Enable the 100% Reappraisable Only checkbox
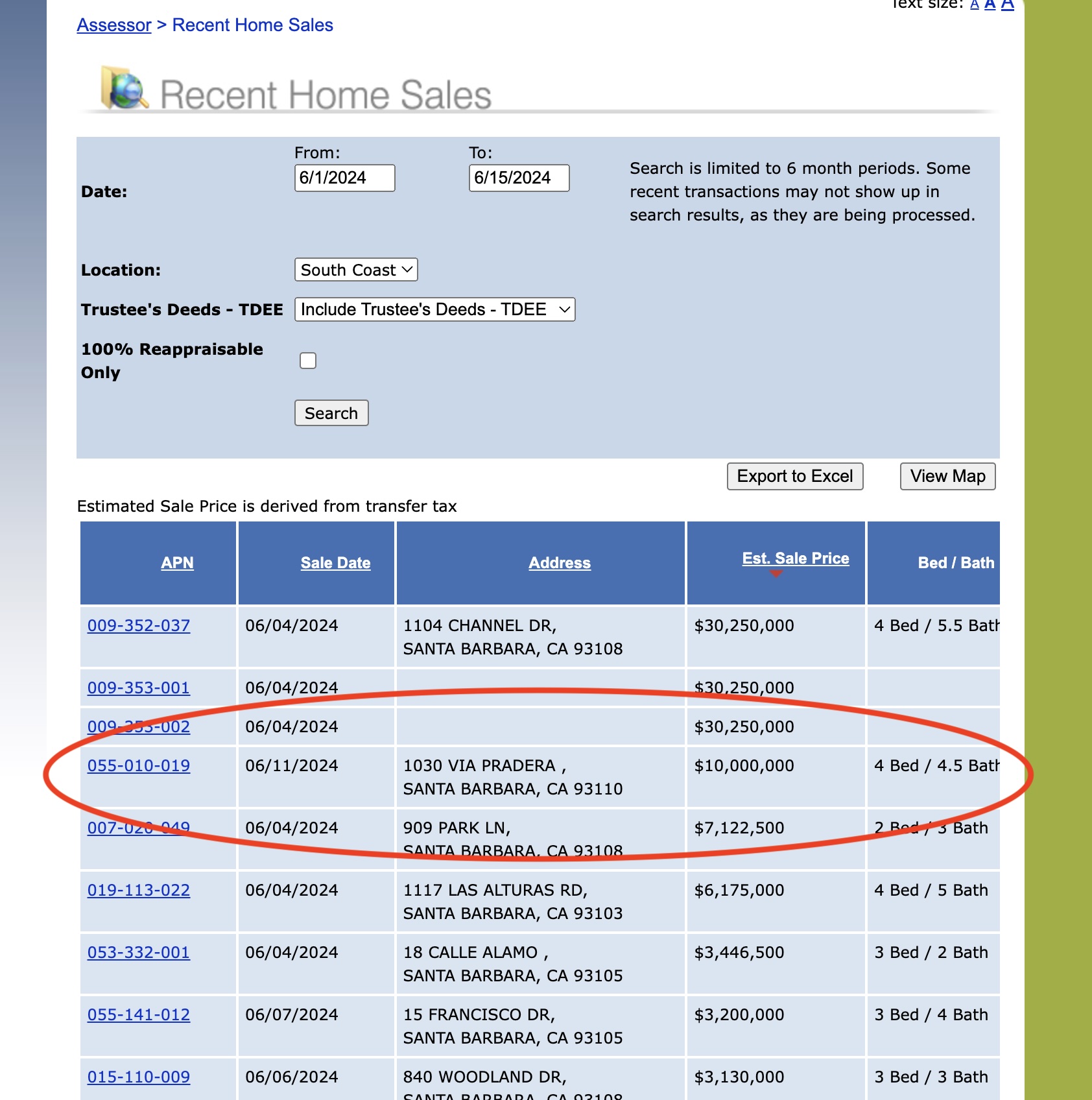 click(x=308, y=361)
